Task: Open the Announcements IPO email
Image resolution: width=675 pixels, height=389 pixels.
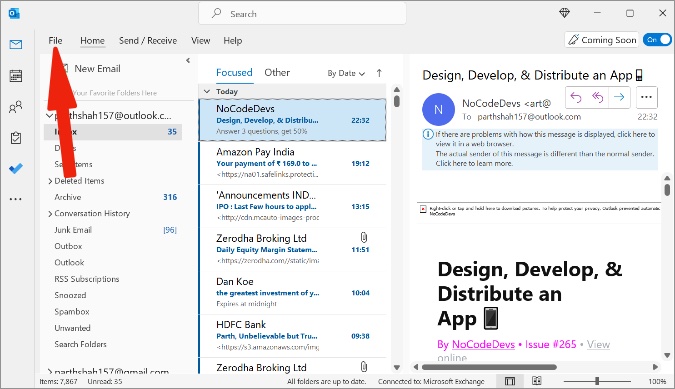Action: pos(293,206)
